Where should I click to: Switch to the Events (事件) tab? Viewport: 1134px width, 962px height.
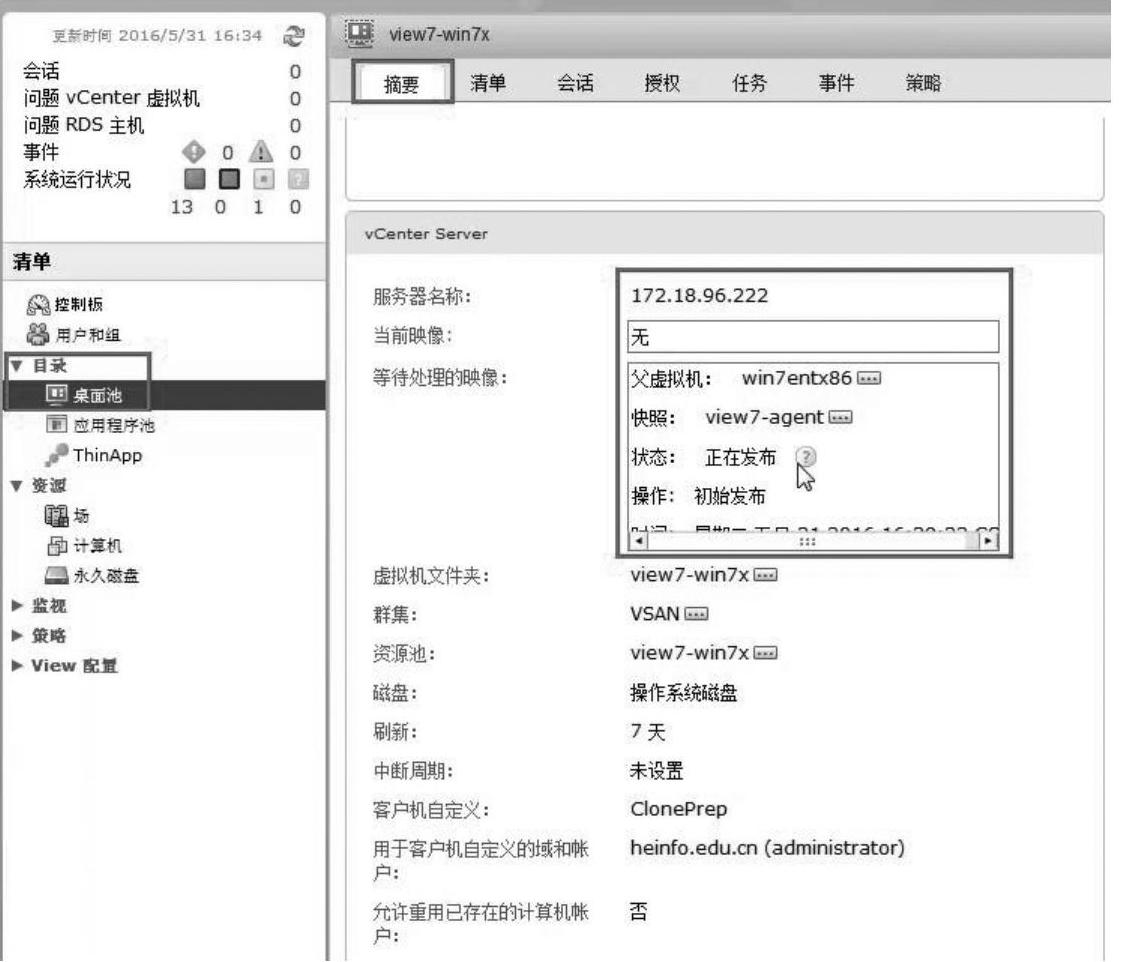(x=836, y=83)
